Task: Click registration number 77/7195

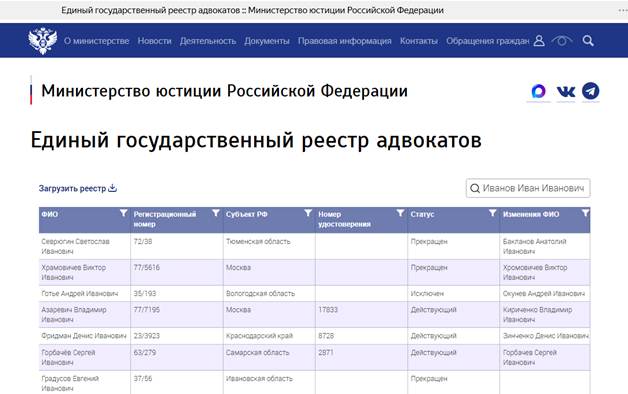Action: point(147,310)
